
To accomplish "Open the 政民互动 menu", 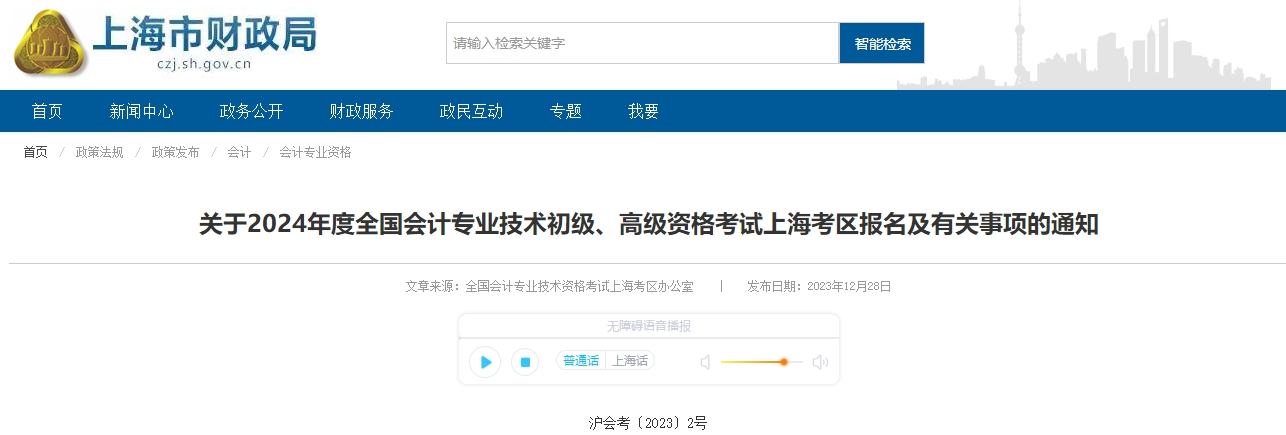I will pyautogui.click(x=472, y=111).
